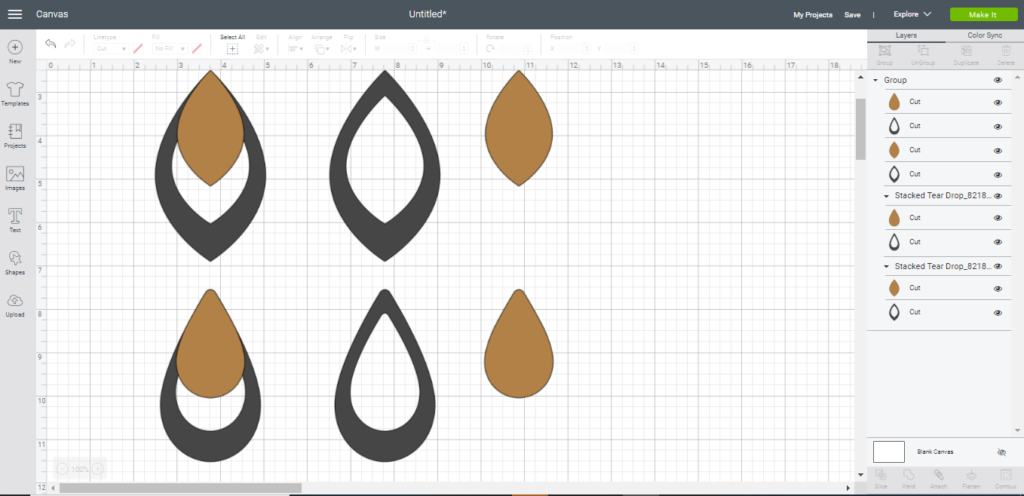Open My Projects link
Screen dimensions: 1024x496
tap(812, 14)
